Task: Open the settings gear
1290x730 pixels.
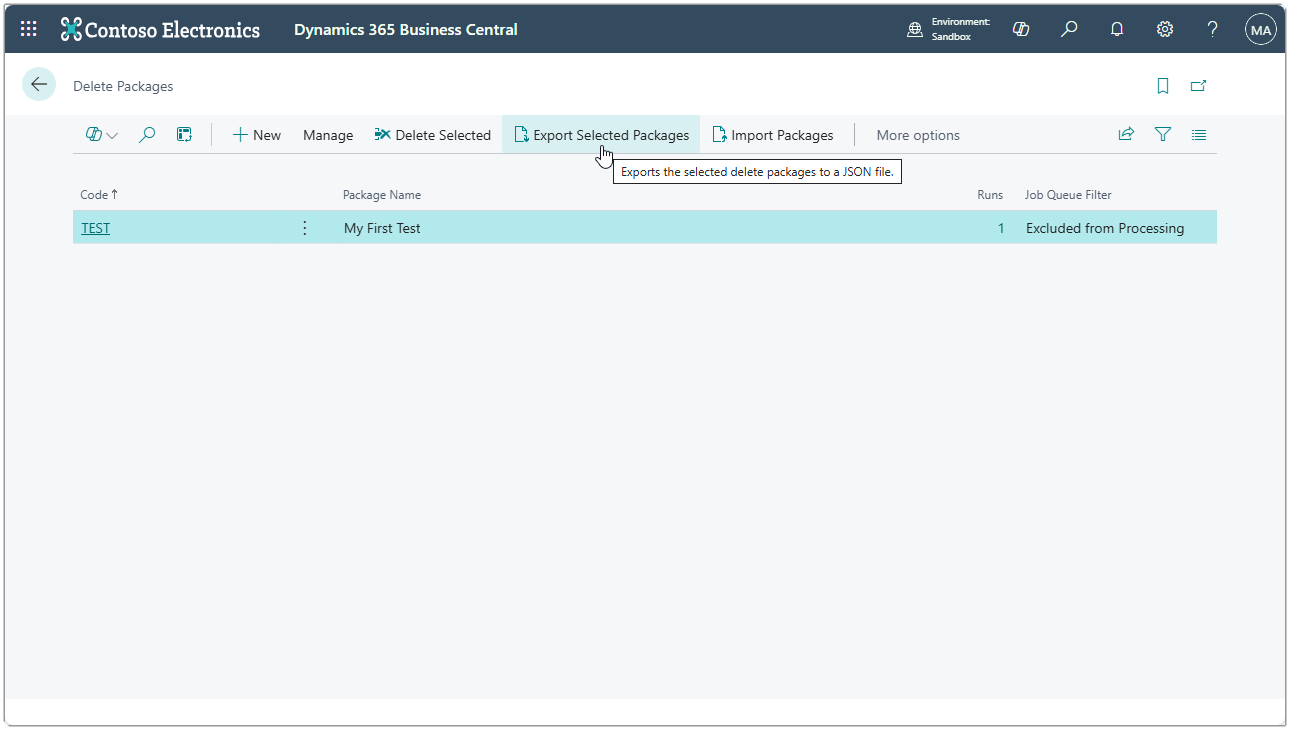Action: coord(1165,29)
